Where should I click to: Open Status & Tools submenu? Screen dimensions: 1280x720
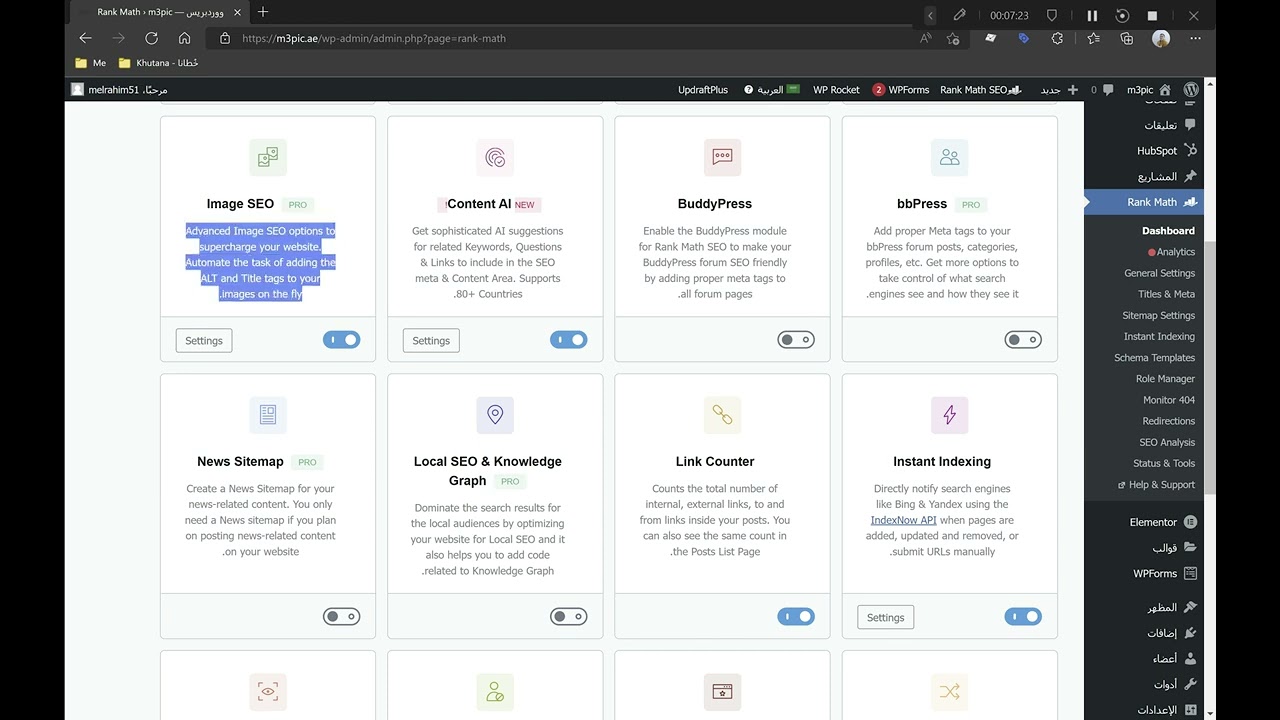(1164, 463)
